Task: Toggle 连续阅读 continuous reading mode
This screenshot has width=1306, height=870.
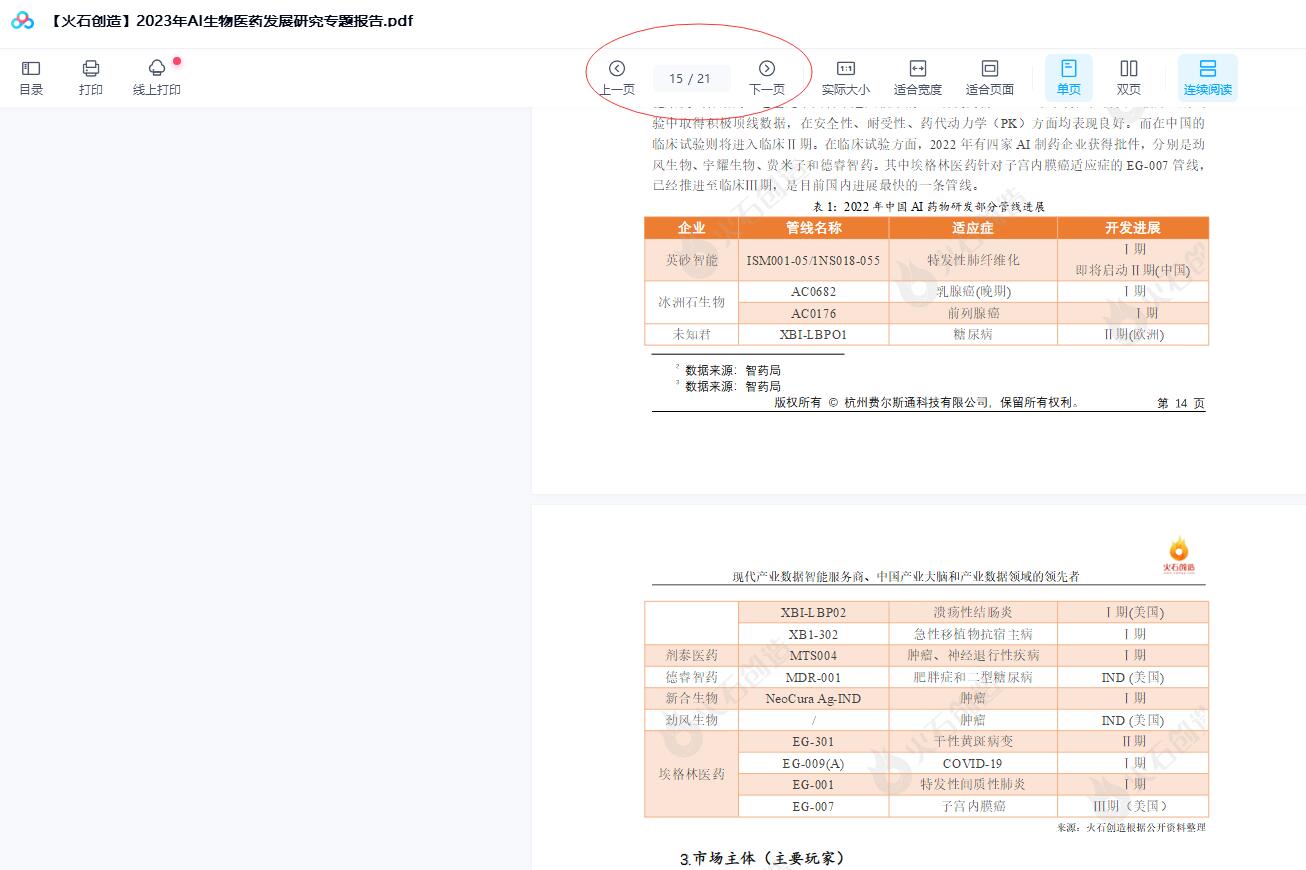Action: pos(1208,77)
